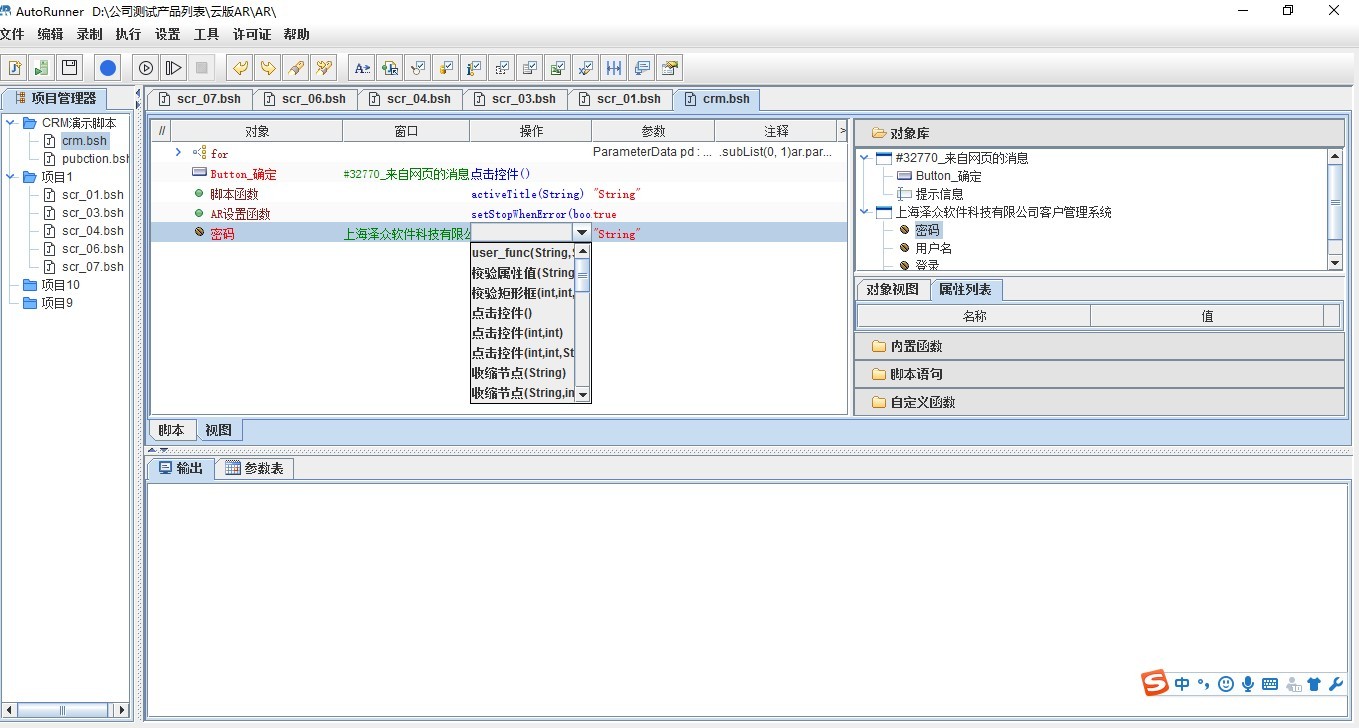The height and width of the screenshot is (728, 1359).
Task: Toggle the punctuation mode on the IME bar
Action: [1204, 685]
